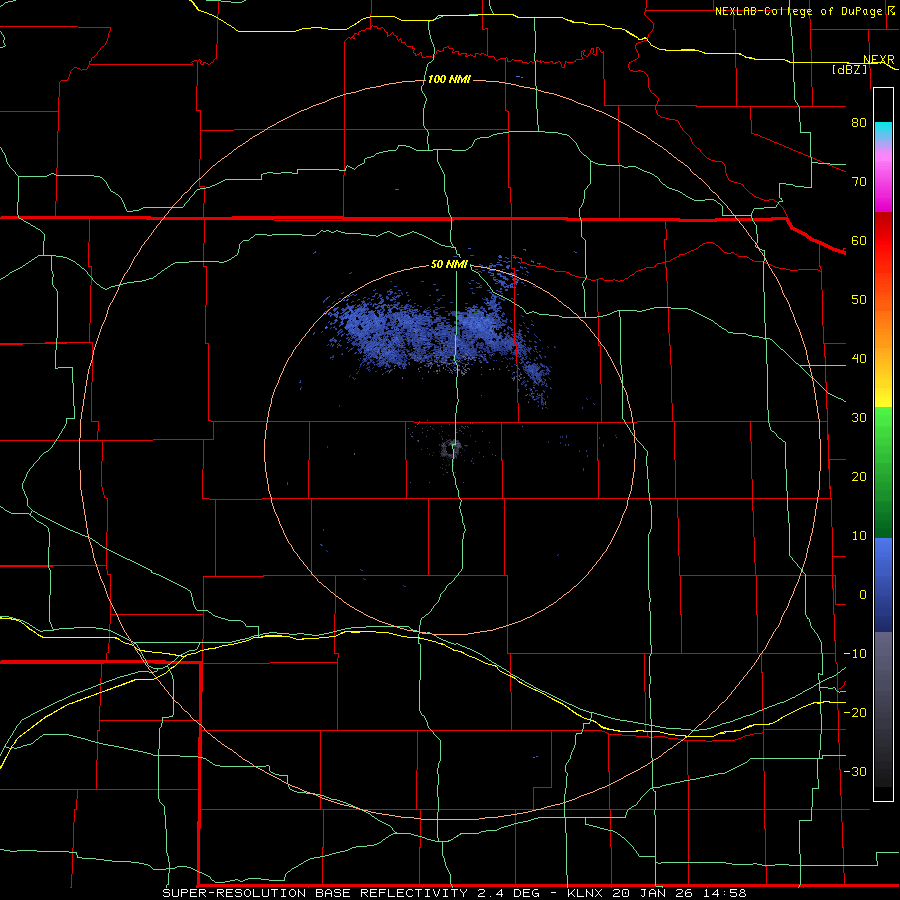Click the blue segment of the color bar
Viewport: 900px width, 900px height.
tap(883, 585)
